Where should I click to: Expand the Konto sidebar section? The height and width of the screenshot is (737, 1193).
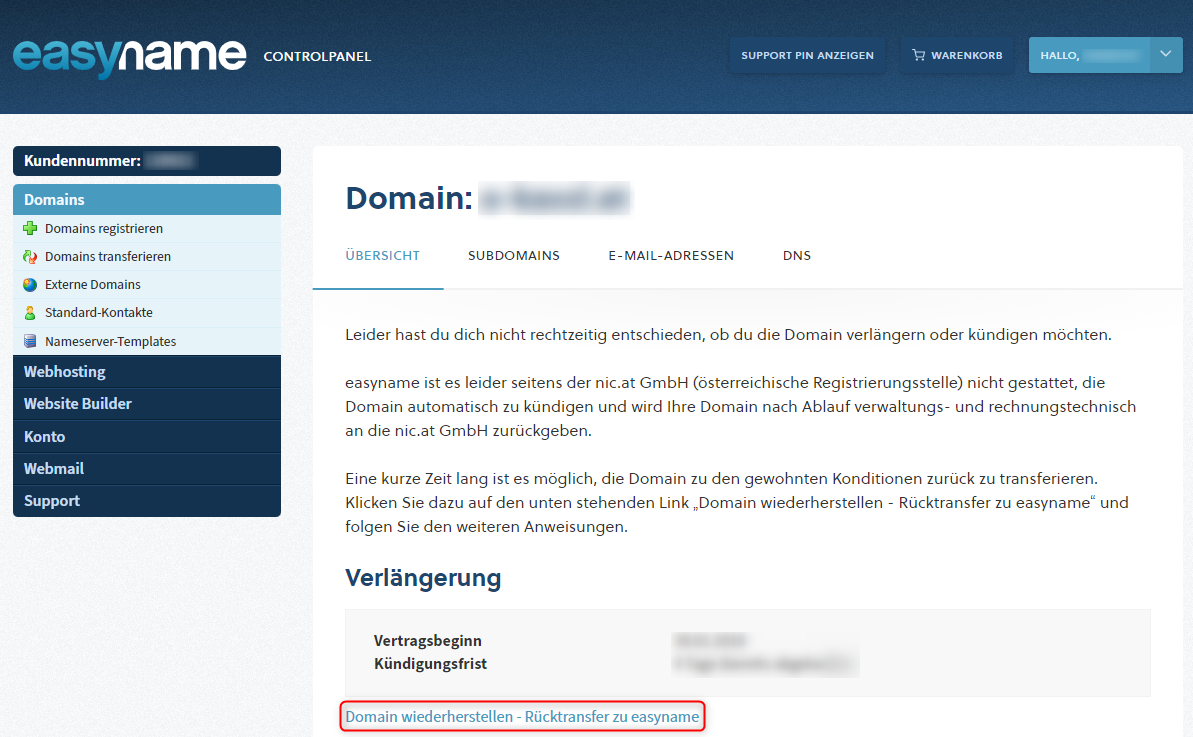coord(147,437)
